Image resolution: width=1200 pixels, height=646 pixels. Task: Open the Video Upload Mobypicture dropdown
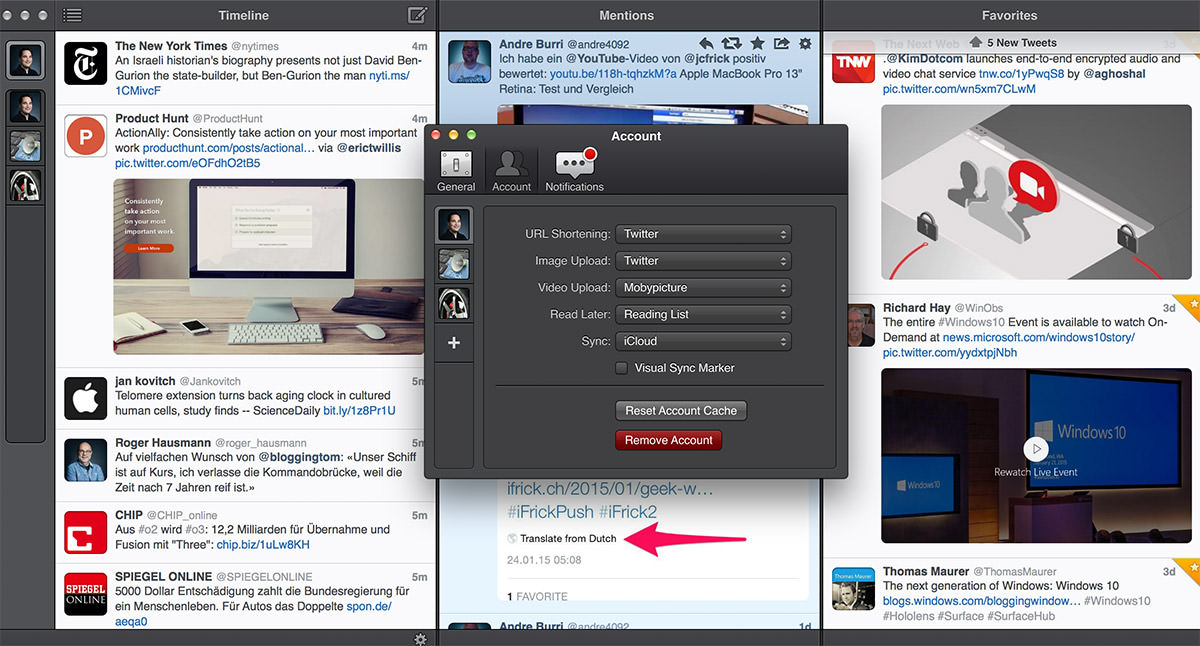point(704,288)
